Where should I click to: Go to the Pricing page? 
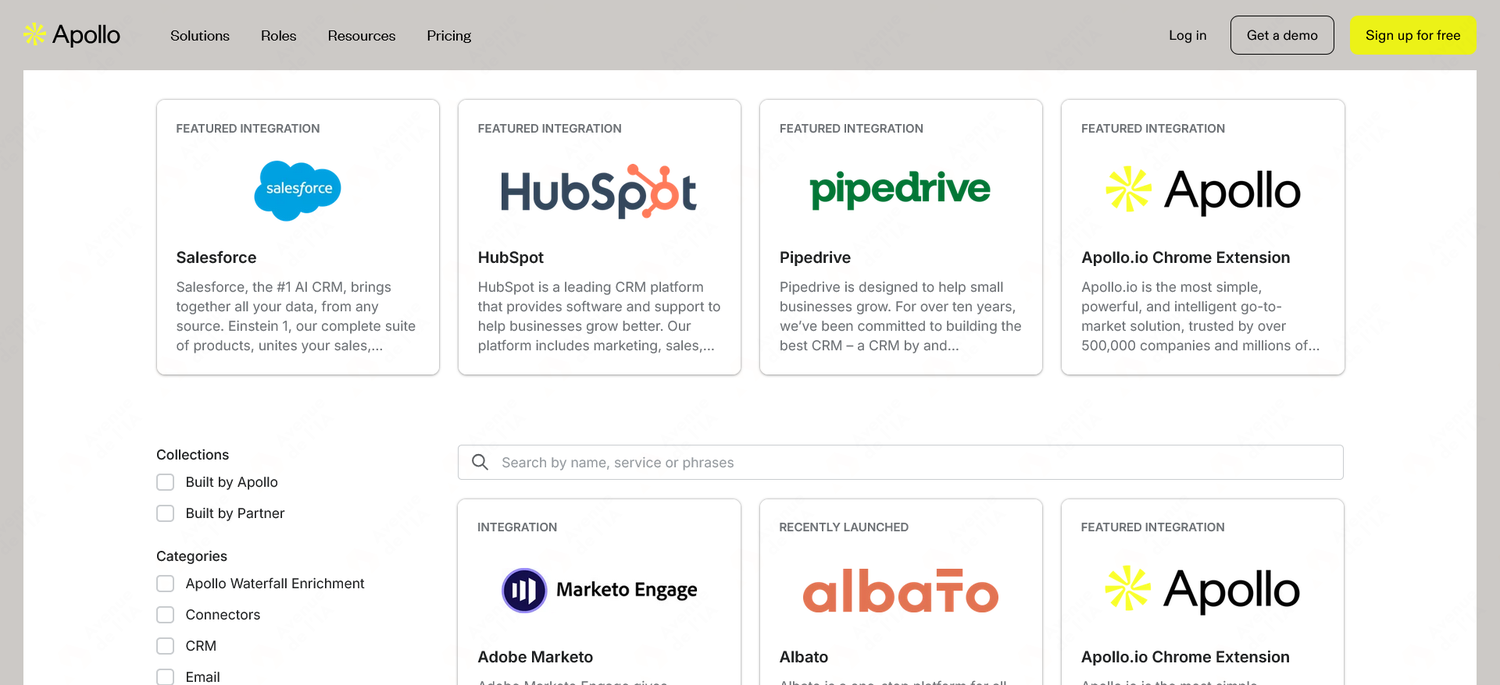tap(449, 36)
